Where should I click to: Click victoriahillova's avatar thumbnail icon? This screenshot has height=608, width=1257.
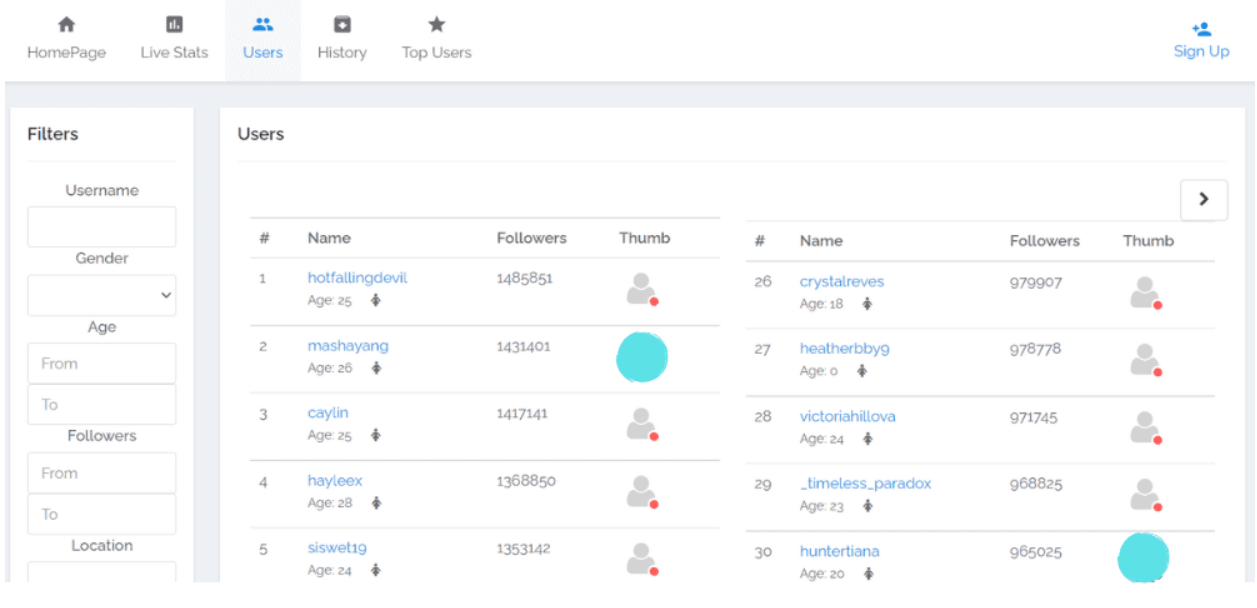click(1146, 428)
